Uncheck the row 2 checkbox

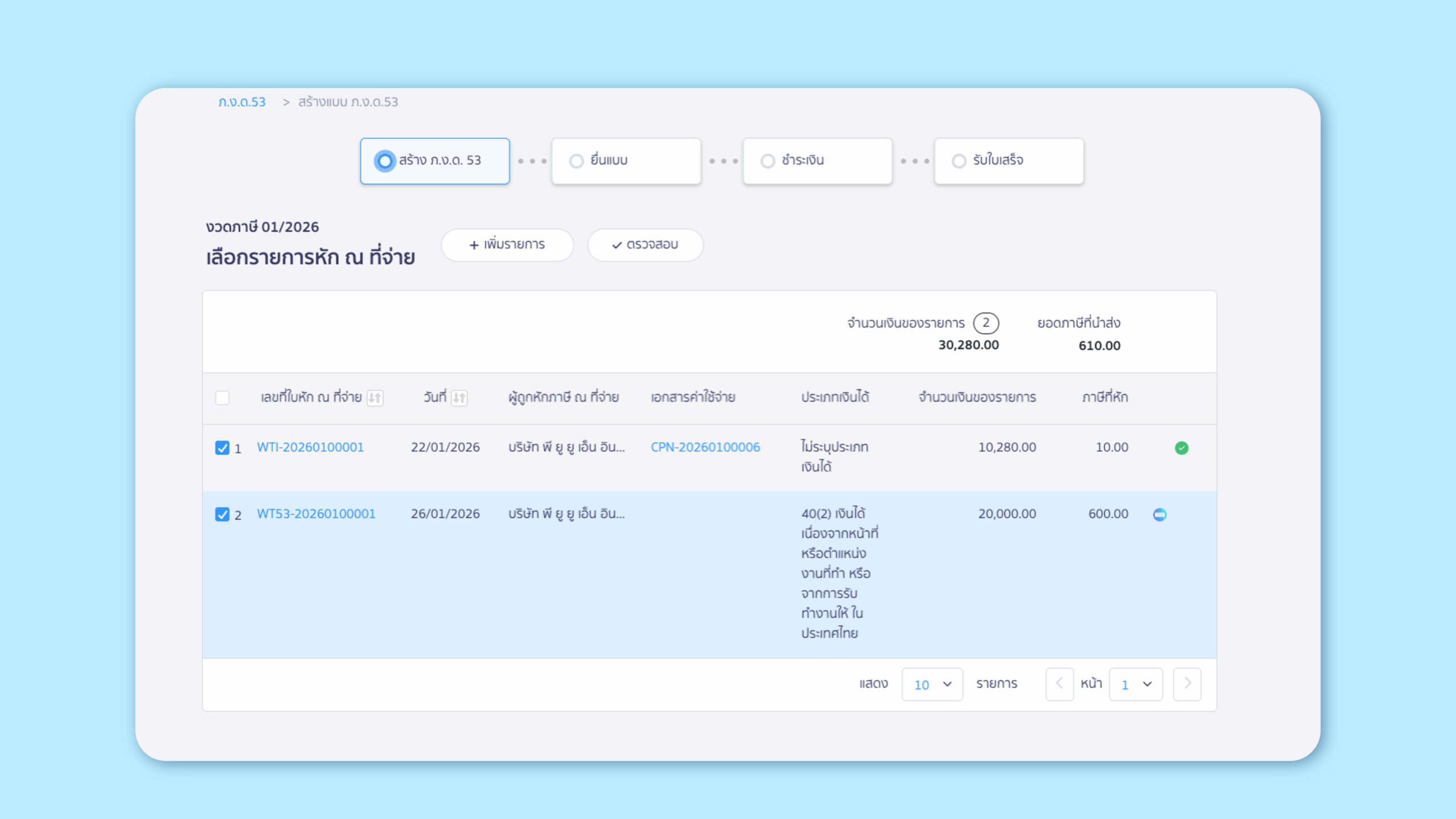pos(222,515)
